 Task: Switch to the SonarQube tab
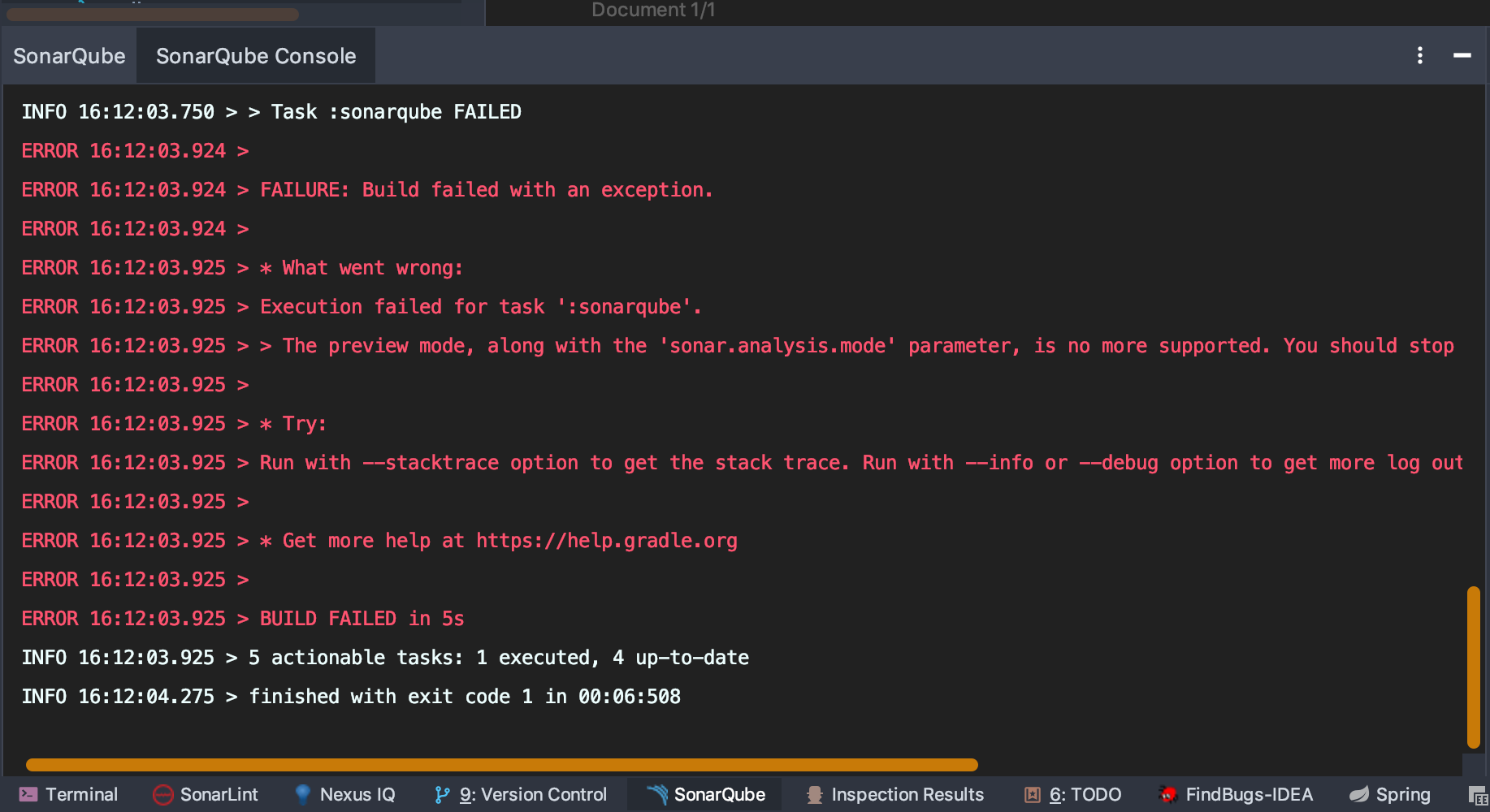click(x=69, y=56)
